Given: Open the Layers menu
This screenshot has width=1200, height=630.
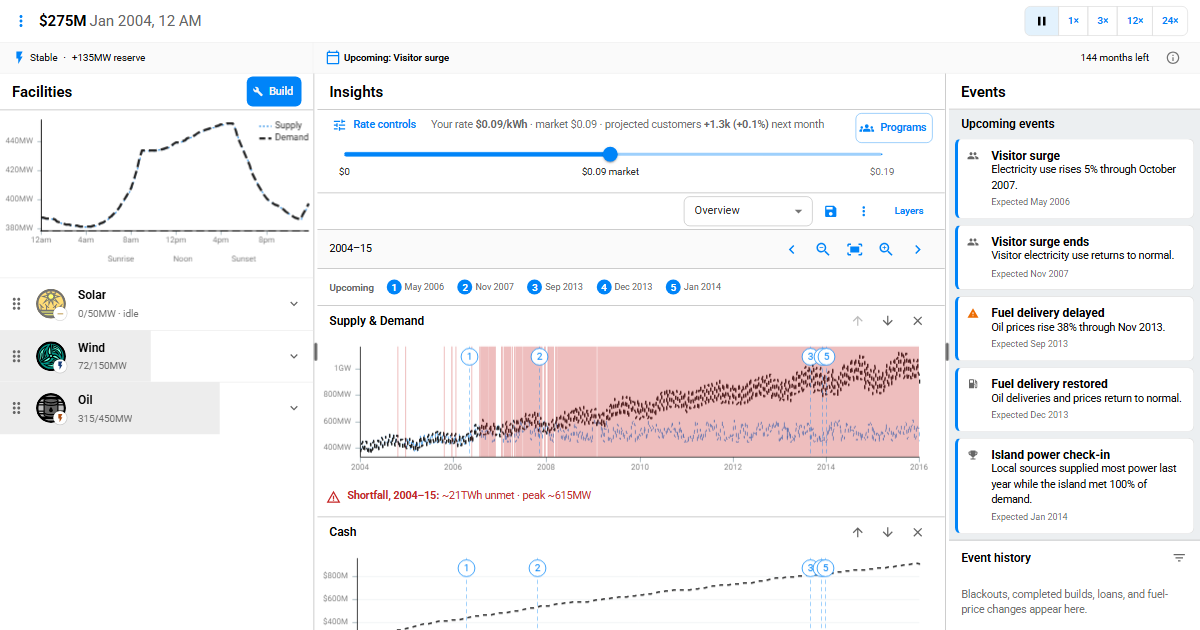Looking at the screenshot, I should point(909,211).
